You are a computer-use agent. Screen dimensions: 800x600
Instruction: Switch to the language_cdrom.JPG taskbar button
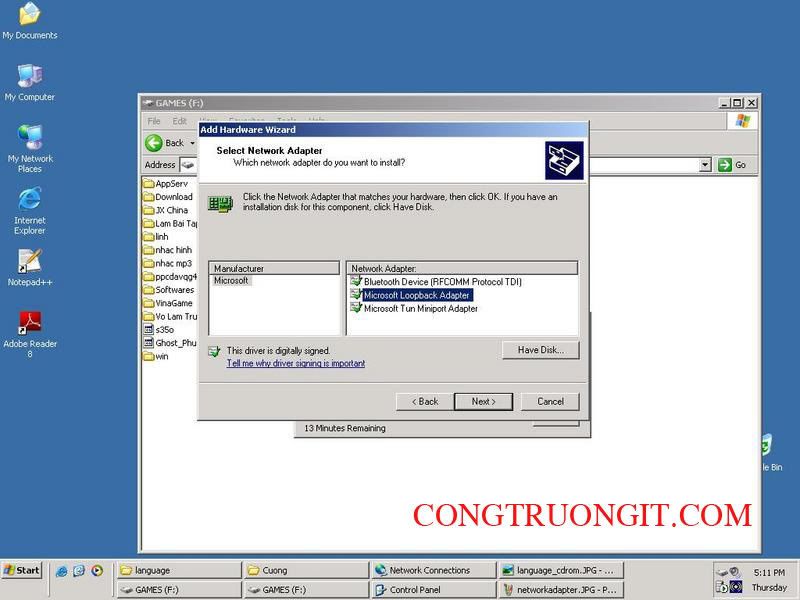pos(561,570)
